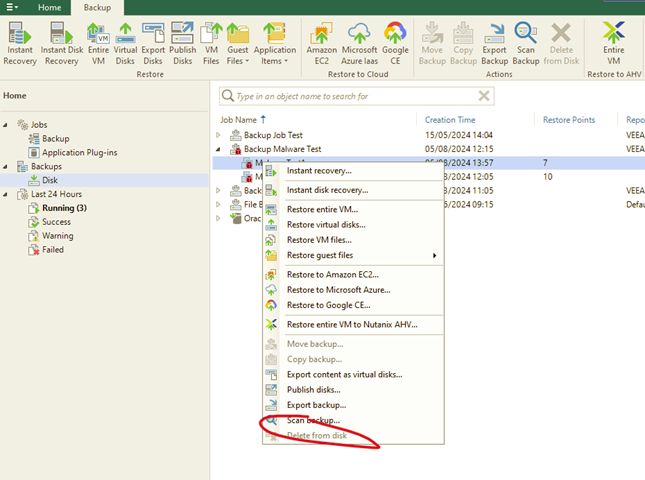The height and width of the screenshot is (480, 645).
Task: Click Scan Backup ribbon icon
Action: [x=526, y=43]
